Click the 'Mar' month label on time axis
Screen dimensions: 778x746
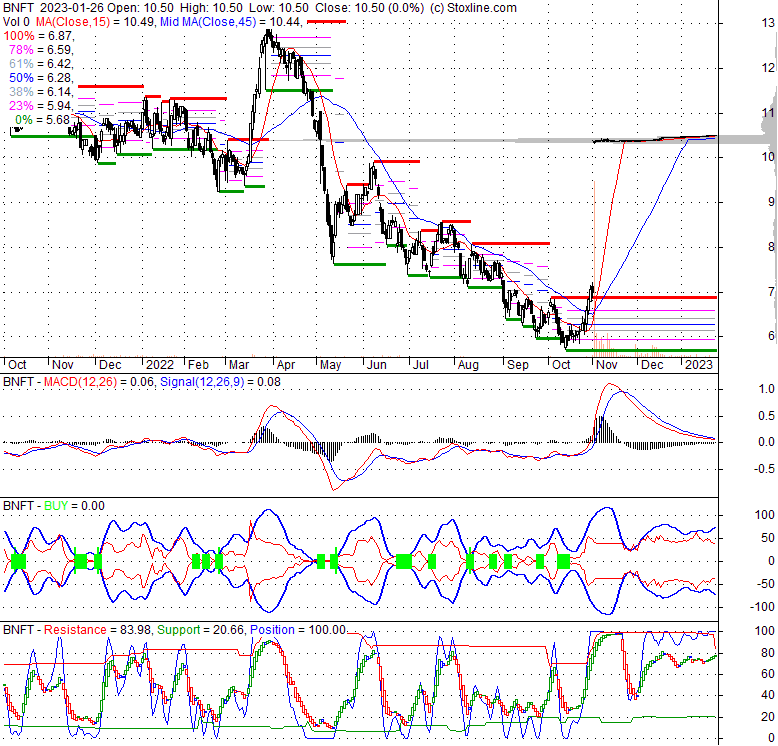point(239,365)
